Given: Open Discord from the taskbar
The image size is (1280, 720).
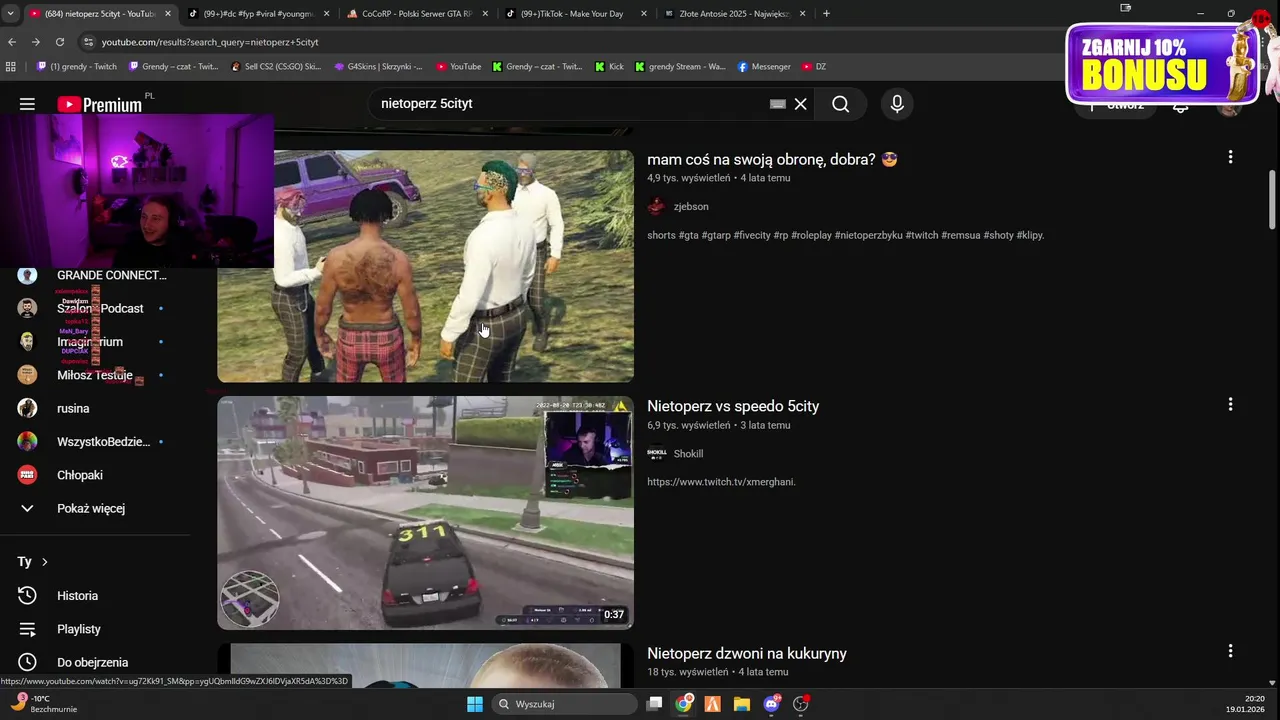Looking at the screenshot, I should click(x=771, y=704).
